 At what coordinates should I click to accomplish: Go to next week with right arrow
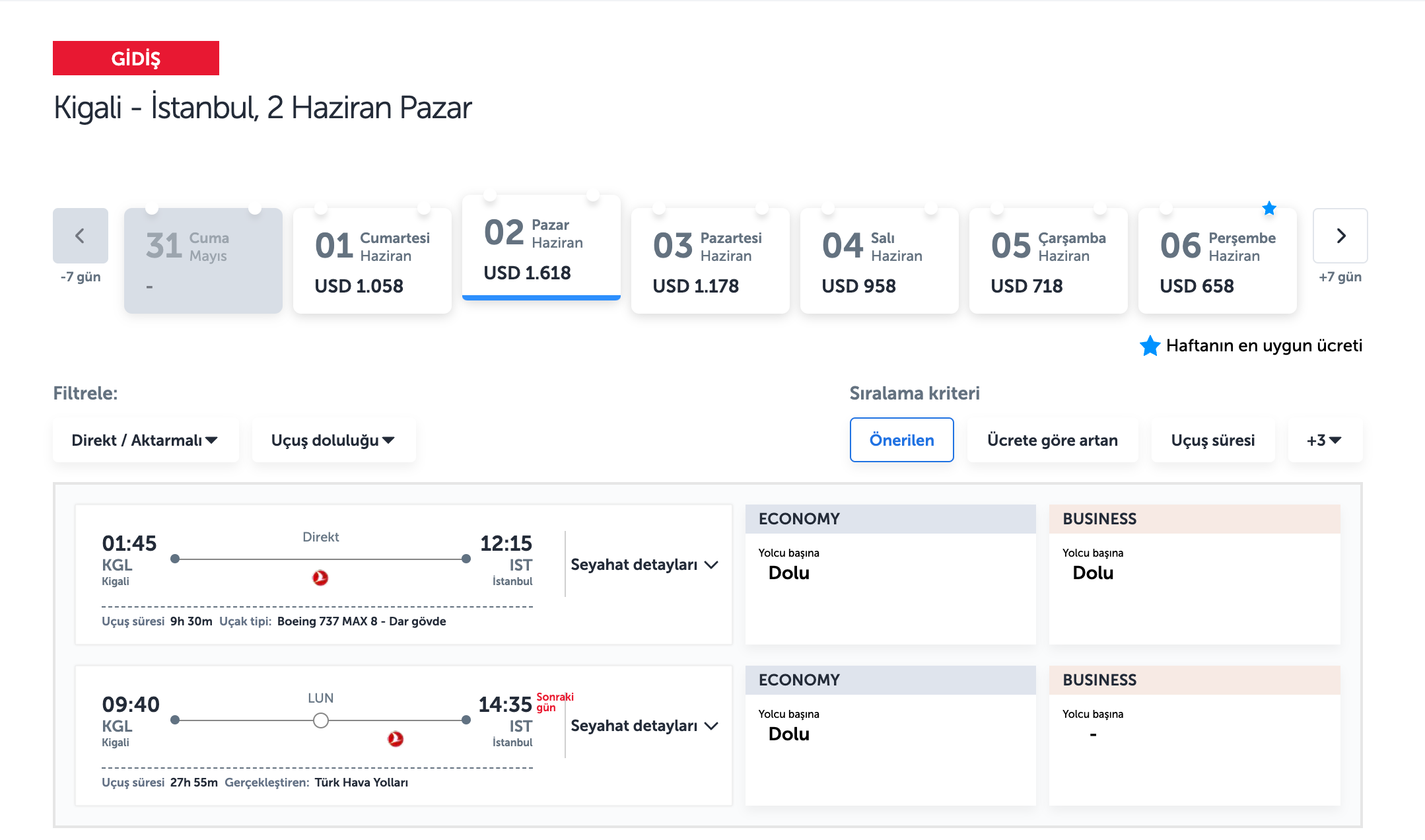tap(1340, 236)
